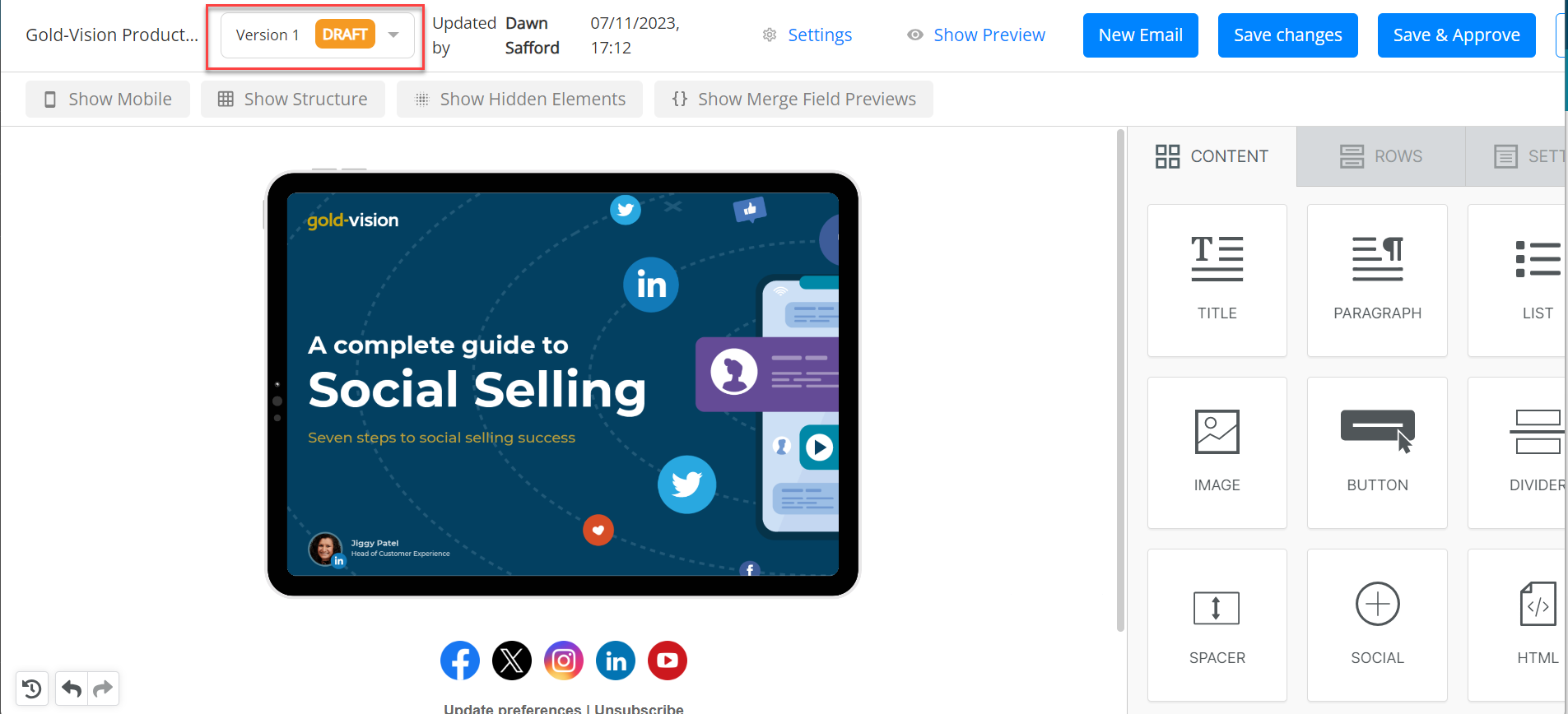Screen dimensions: 1568x714
Task: Click the LinkedIn social icon in footer
Action: 616,661
